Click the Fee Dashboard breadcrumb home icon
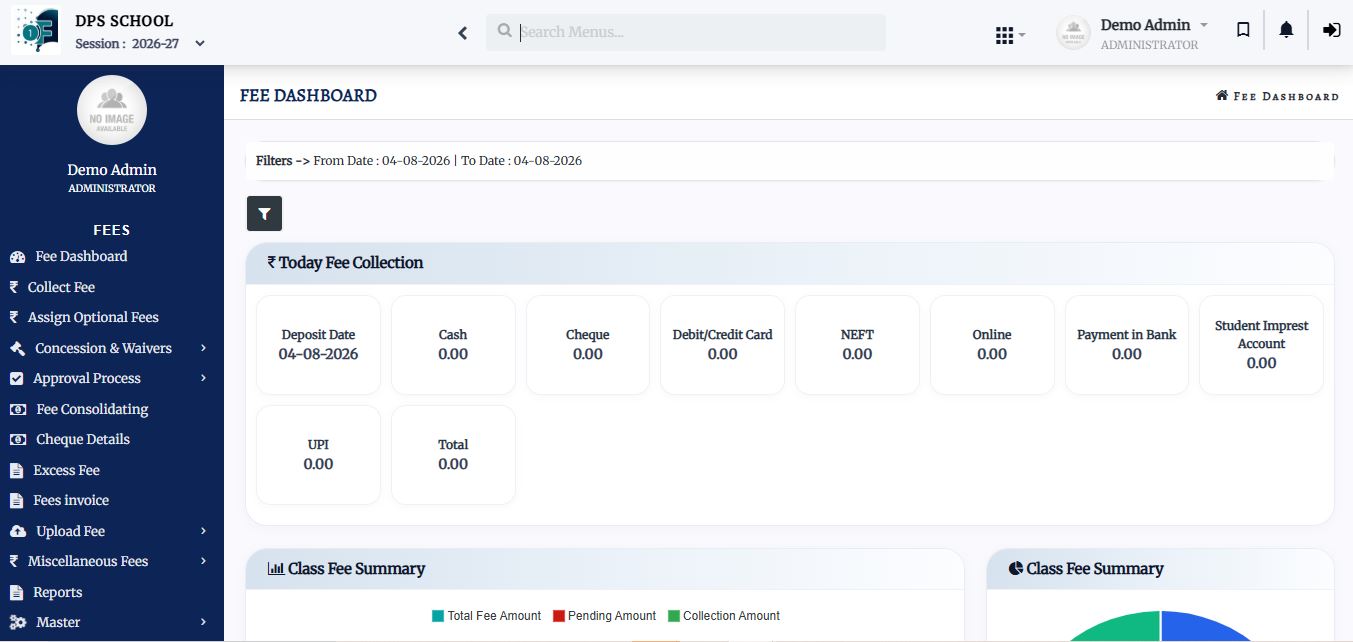Image resolution: width=1353 pixels, height=642 pixels. (1221, 96)
